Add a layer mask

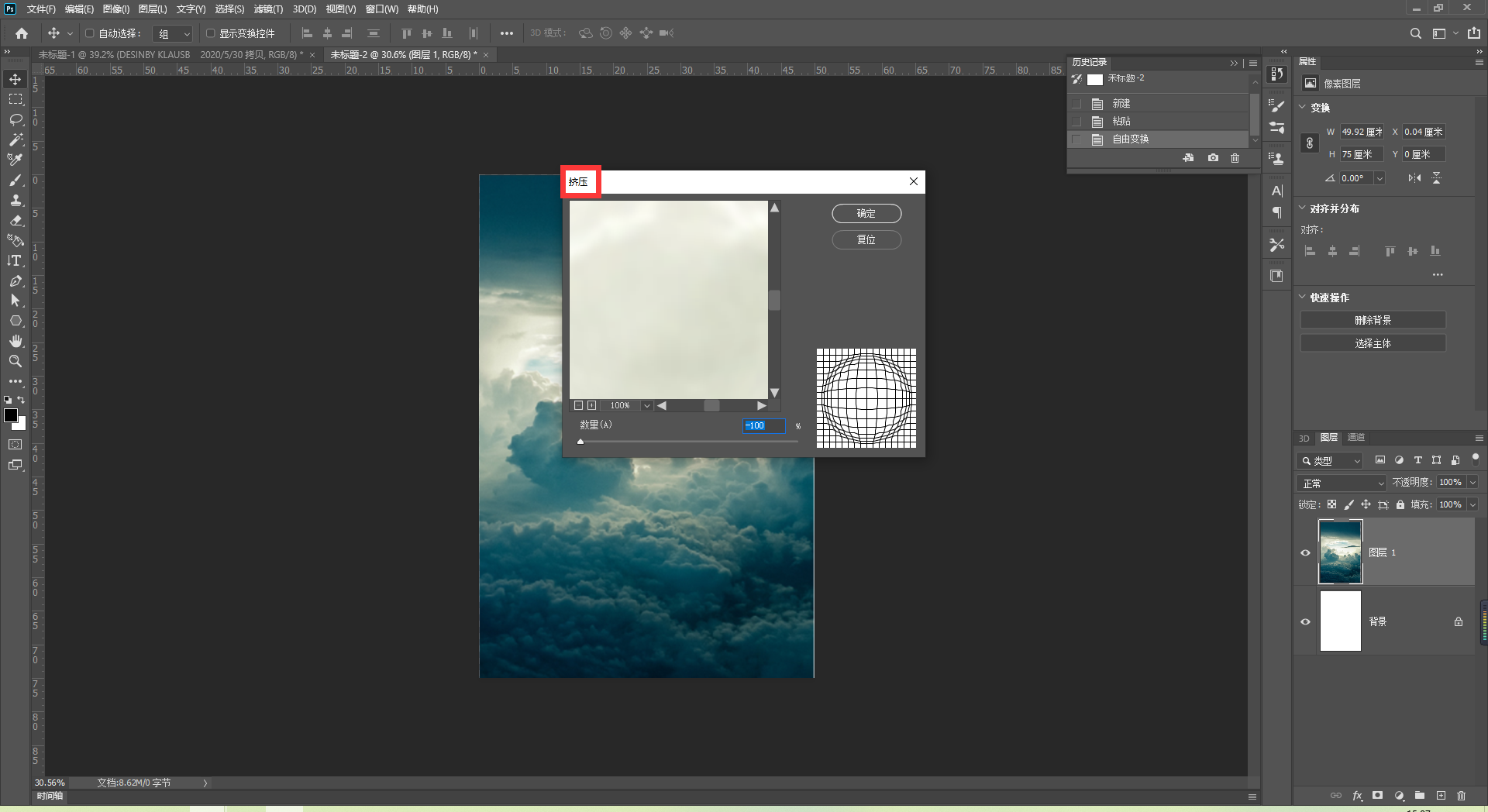[1377, 796]
